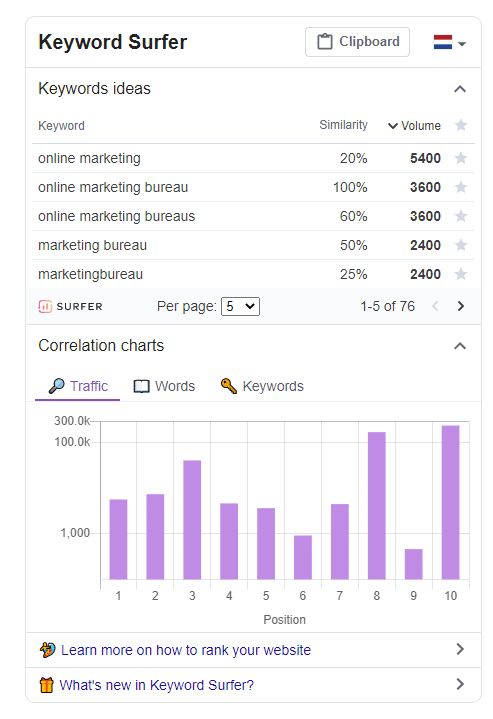The width and height of the screenshot is (493, 719).
Task: Click the 5400 volume value
Action: click(x=425, y=158)
